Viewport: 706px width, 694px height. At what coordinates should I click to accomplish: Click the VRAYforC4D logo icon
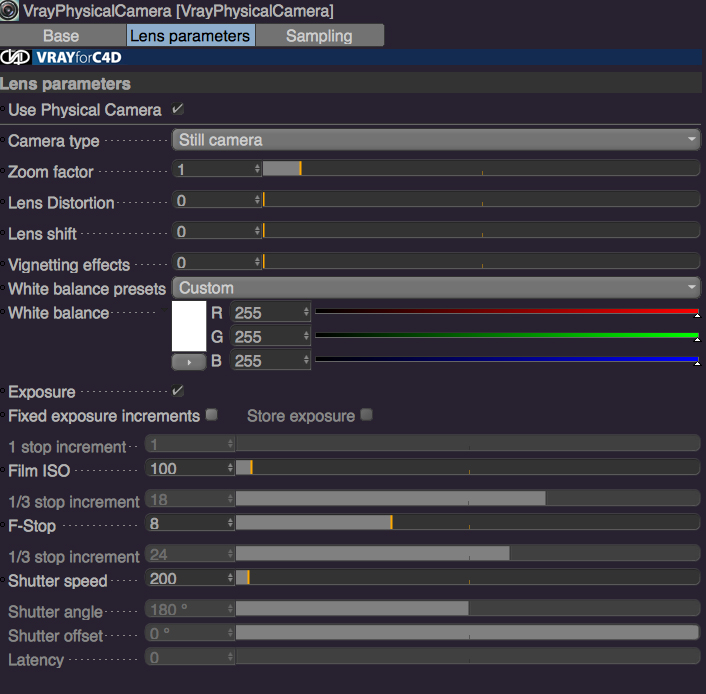tap(16, 57)
